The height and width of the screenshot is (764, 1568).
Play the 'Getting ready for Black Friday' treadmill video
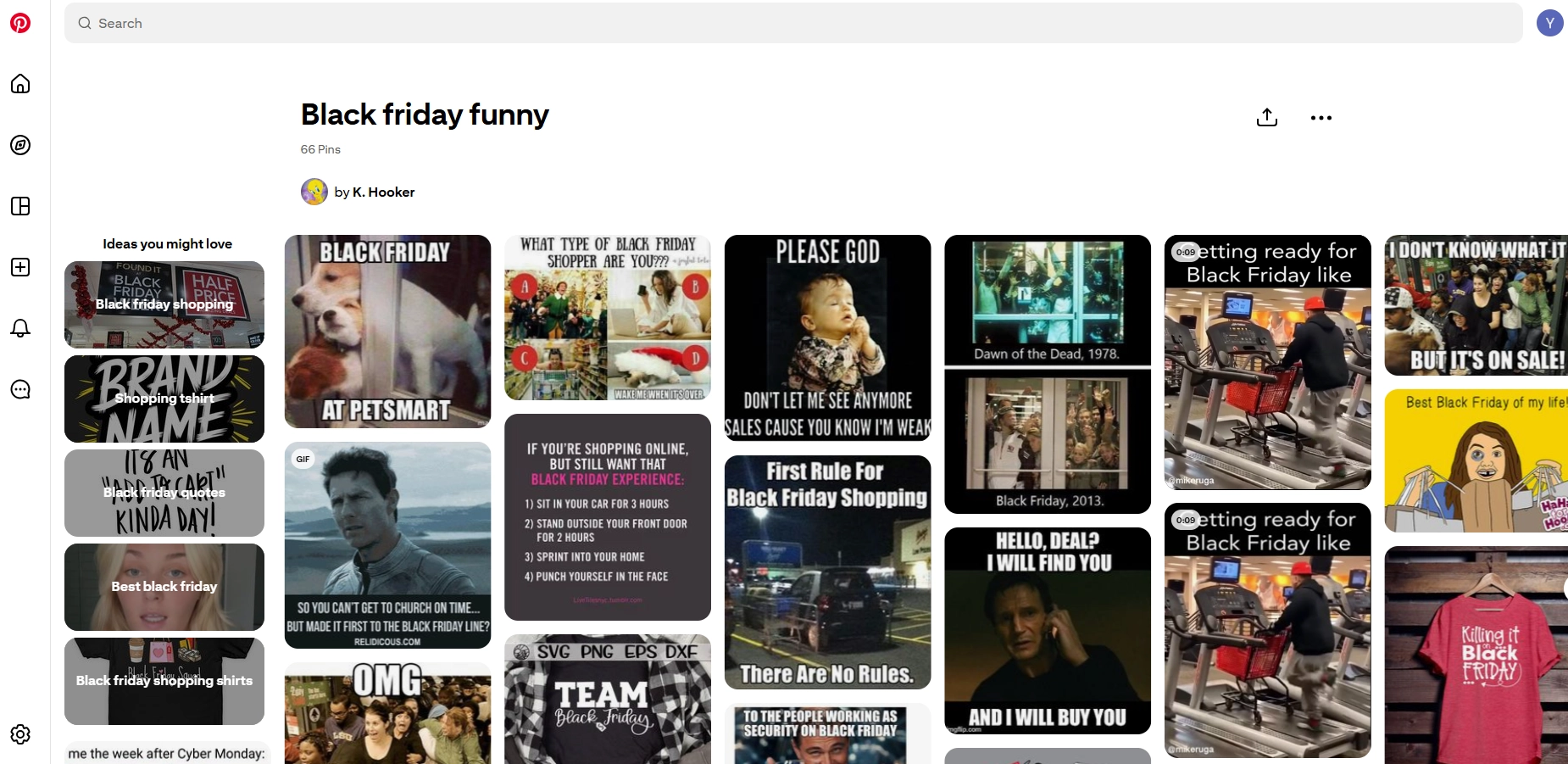point(1266,364)
